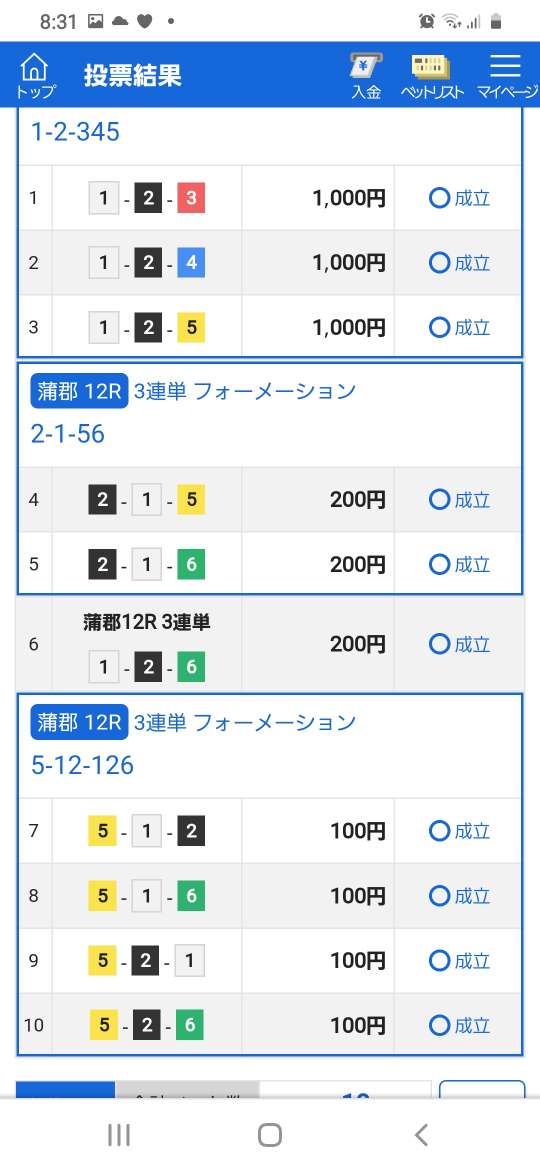Tap Android recent apps button
The height and width of the screenshot is (1170, 540).
[119, 1135]
